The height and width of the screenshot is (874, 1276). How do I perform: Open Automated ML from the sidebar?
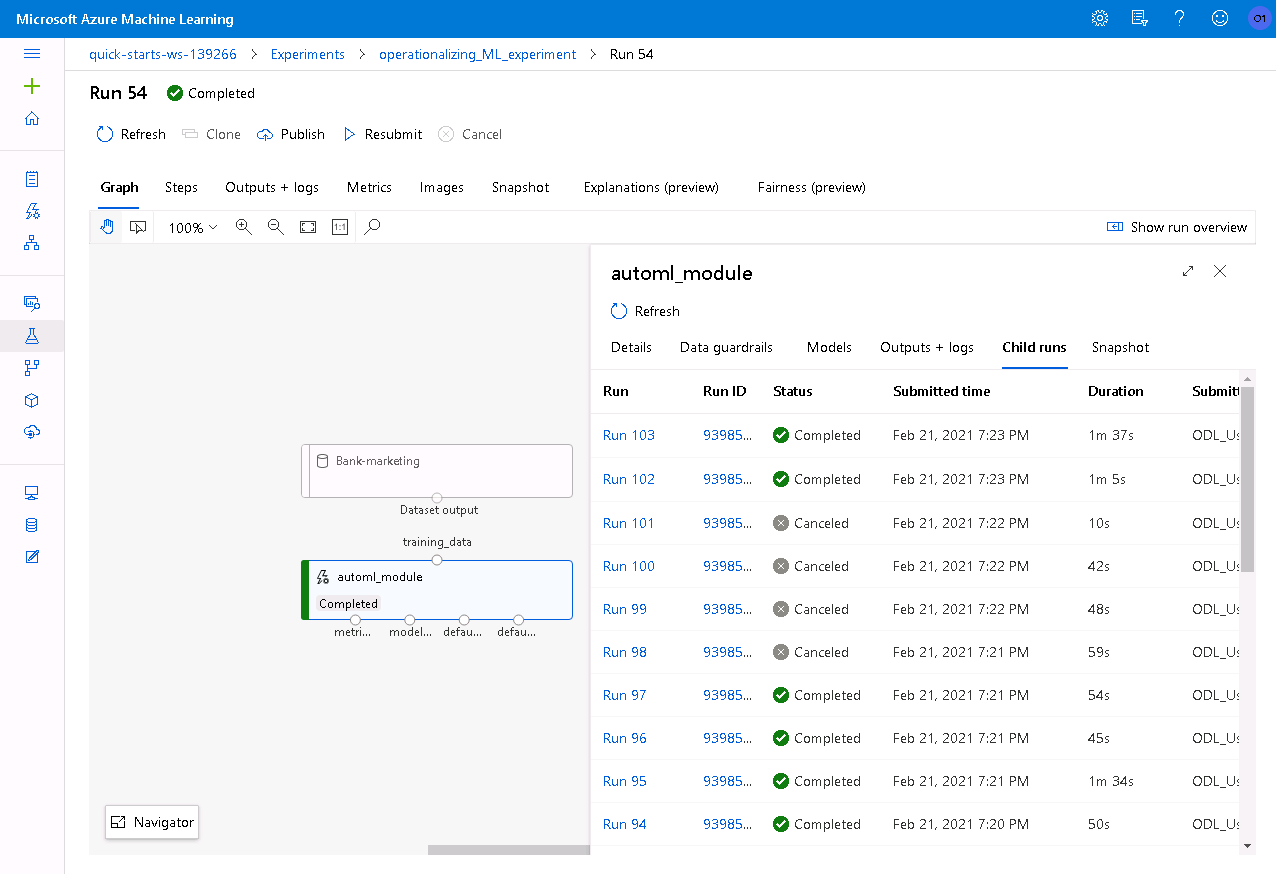point(32,211)
